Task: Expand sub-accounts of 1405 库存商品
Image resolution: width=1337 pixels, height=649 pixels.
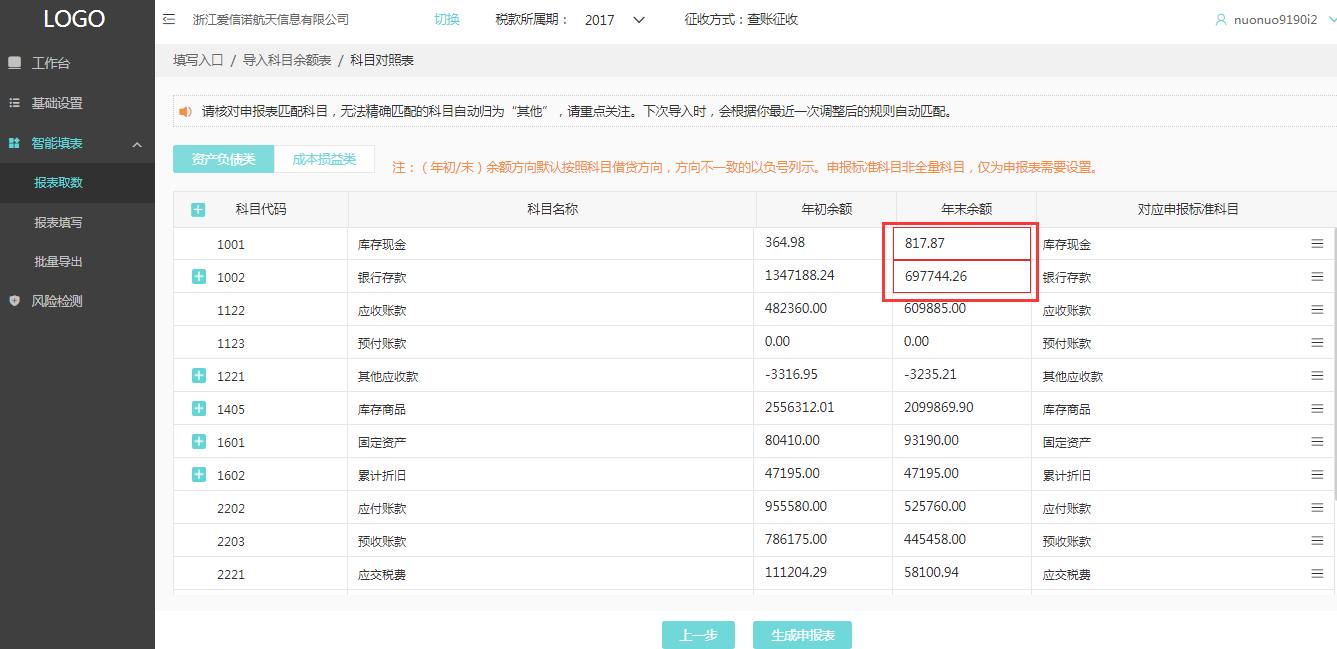Action: click(x=198, y=408)
